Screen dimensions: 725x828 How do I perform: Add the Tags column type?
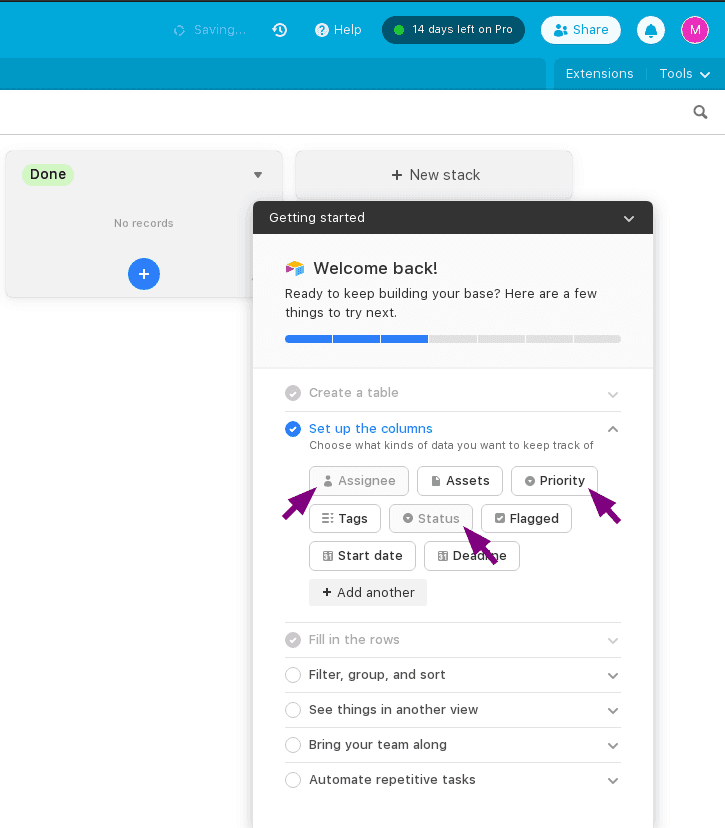344,518
